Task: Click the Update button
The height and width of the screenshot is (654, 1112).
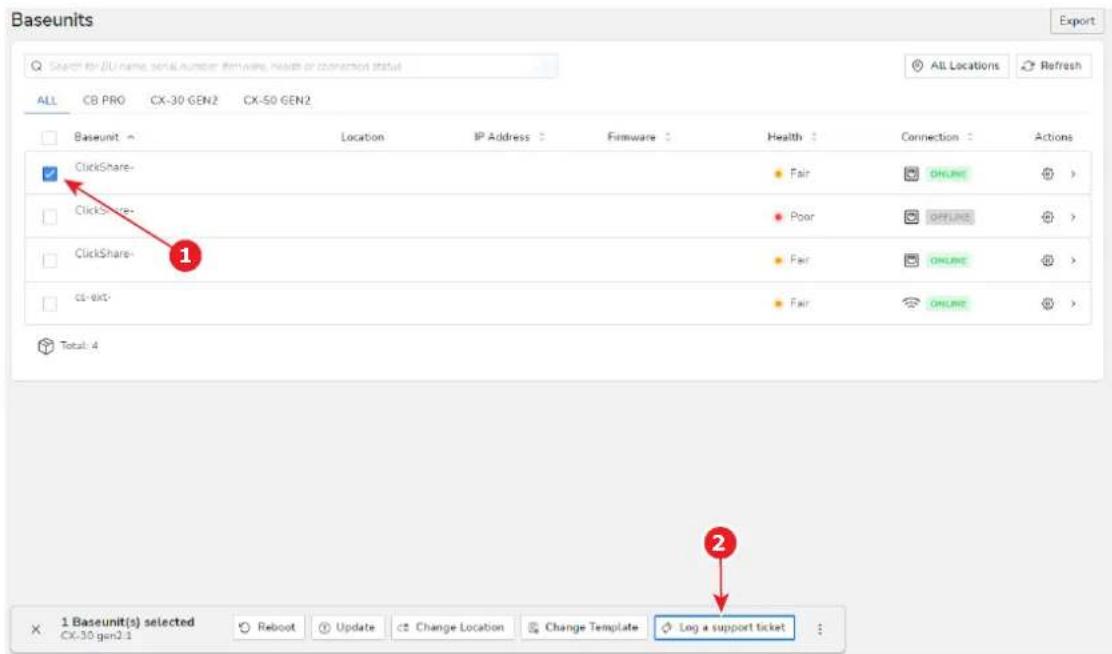Action: [x=348, y=628]
